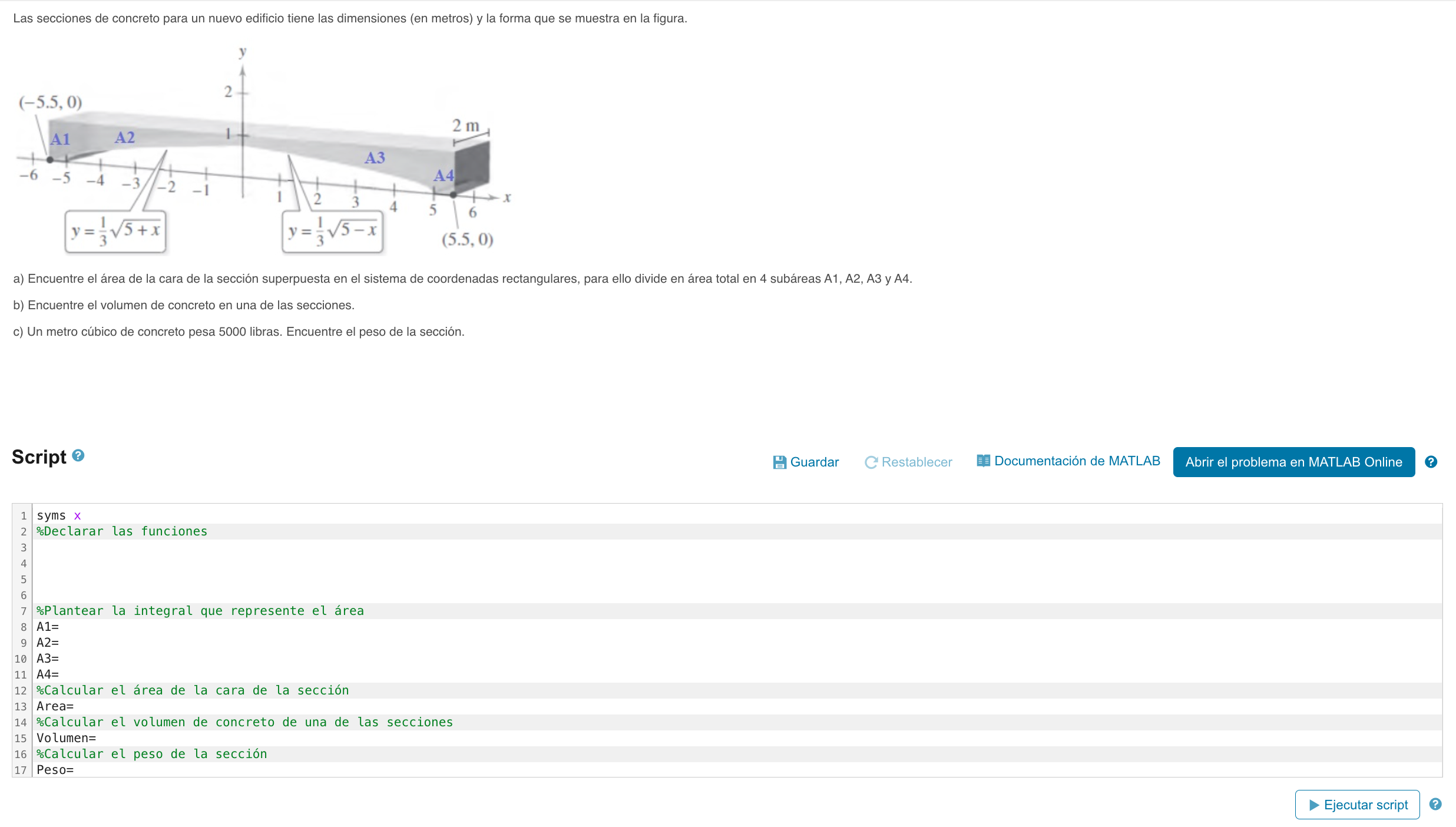This screenshot has width=1456, height=827.
Task: Click the help icon beside Script heading
Action: tap(78, 455)
